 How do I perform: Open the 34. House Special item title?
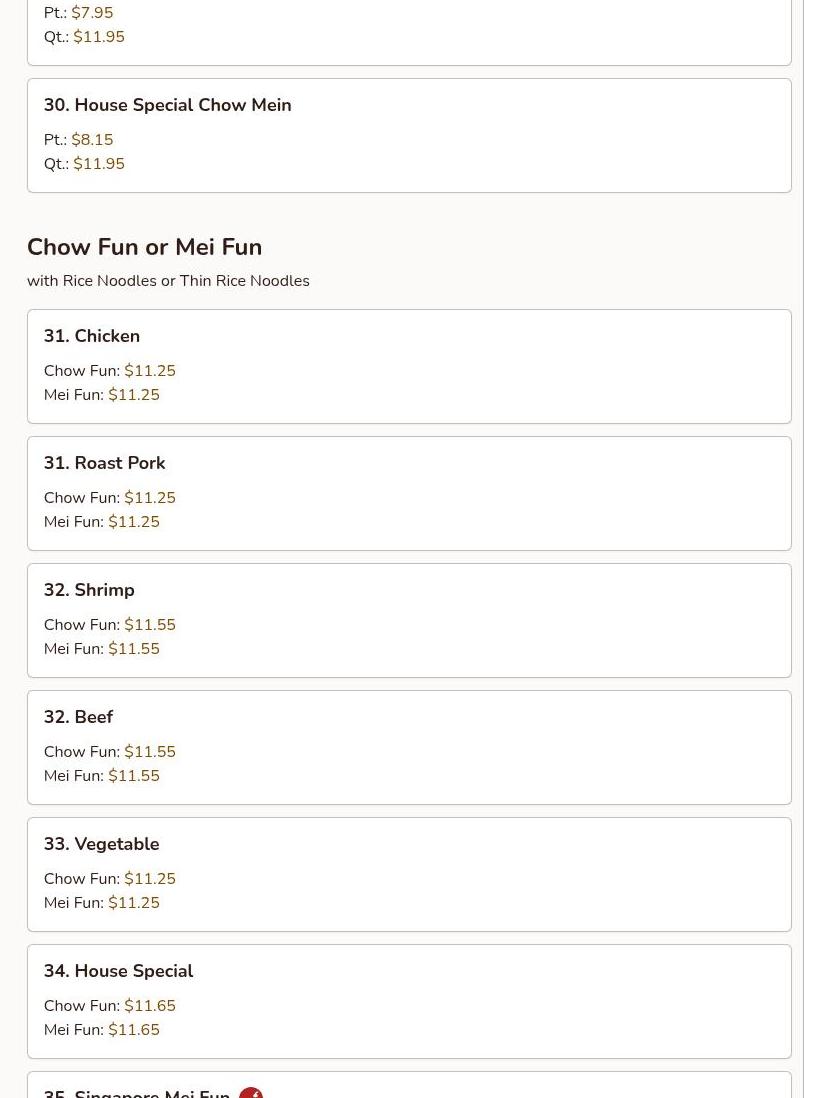click(x=118, y=971)
